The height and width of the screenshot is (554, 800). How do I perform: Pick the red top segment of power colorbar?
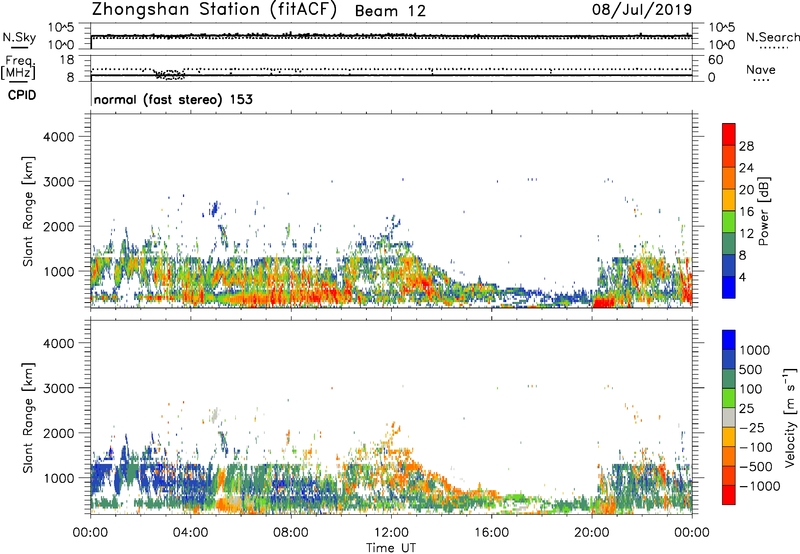[x=729, y=135]
